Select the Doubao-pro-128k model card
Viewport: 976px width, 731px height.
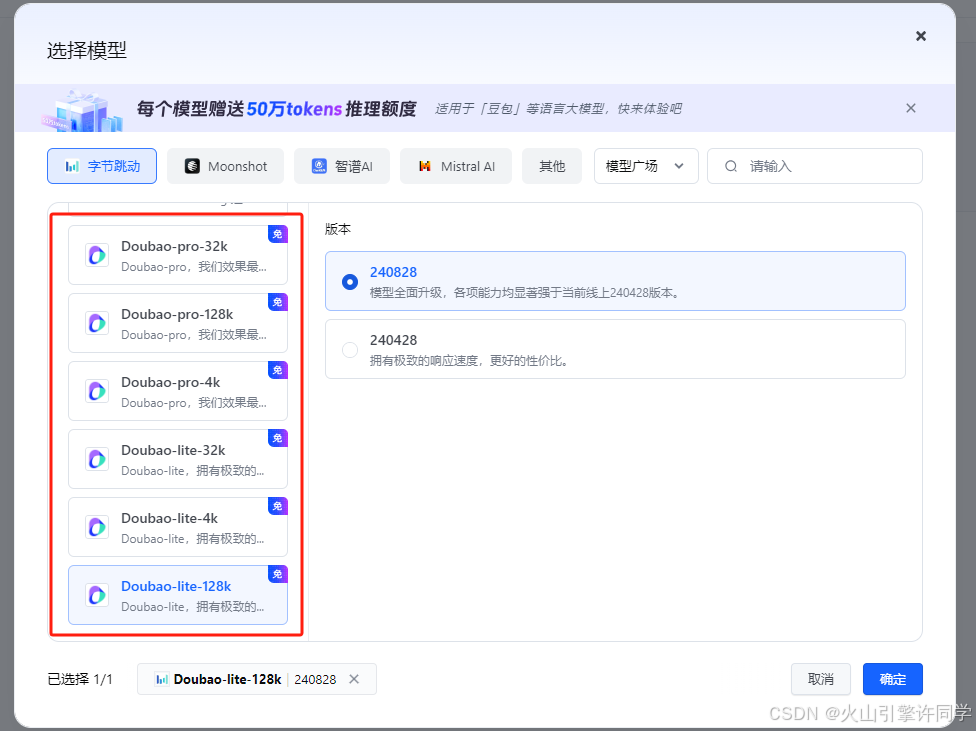(178, 323)
